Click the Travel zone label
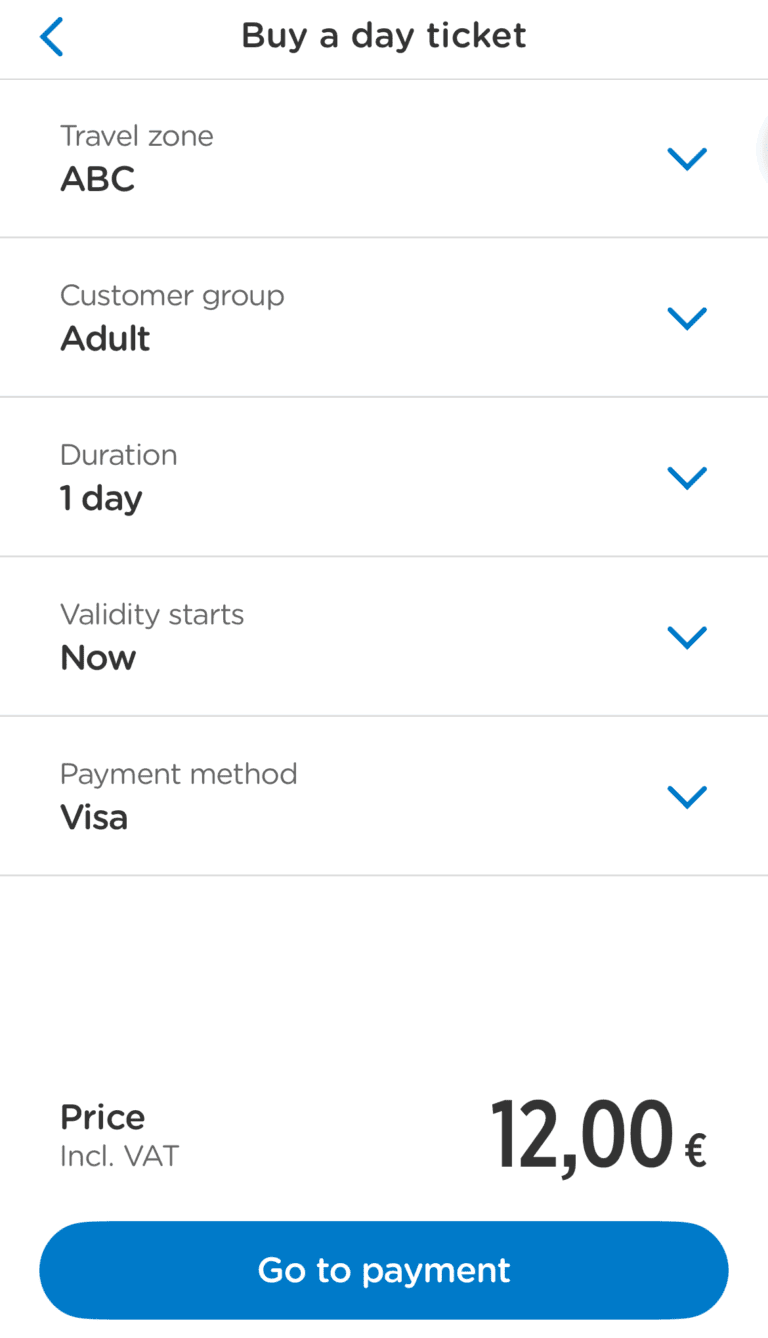 pyautogui.click(x=137, y=136)
